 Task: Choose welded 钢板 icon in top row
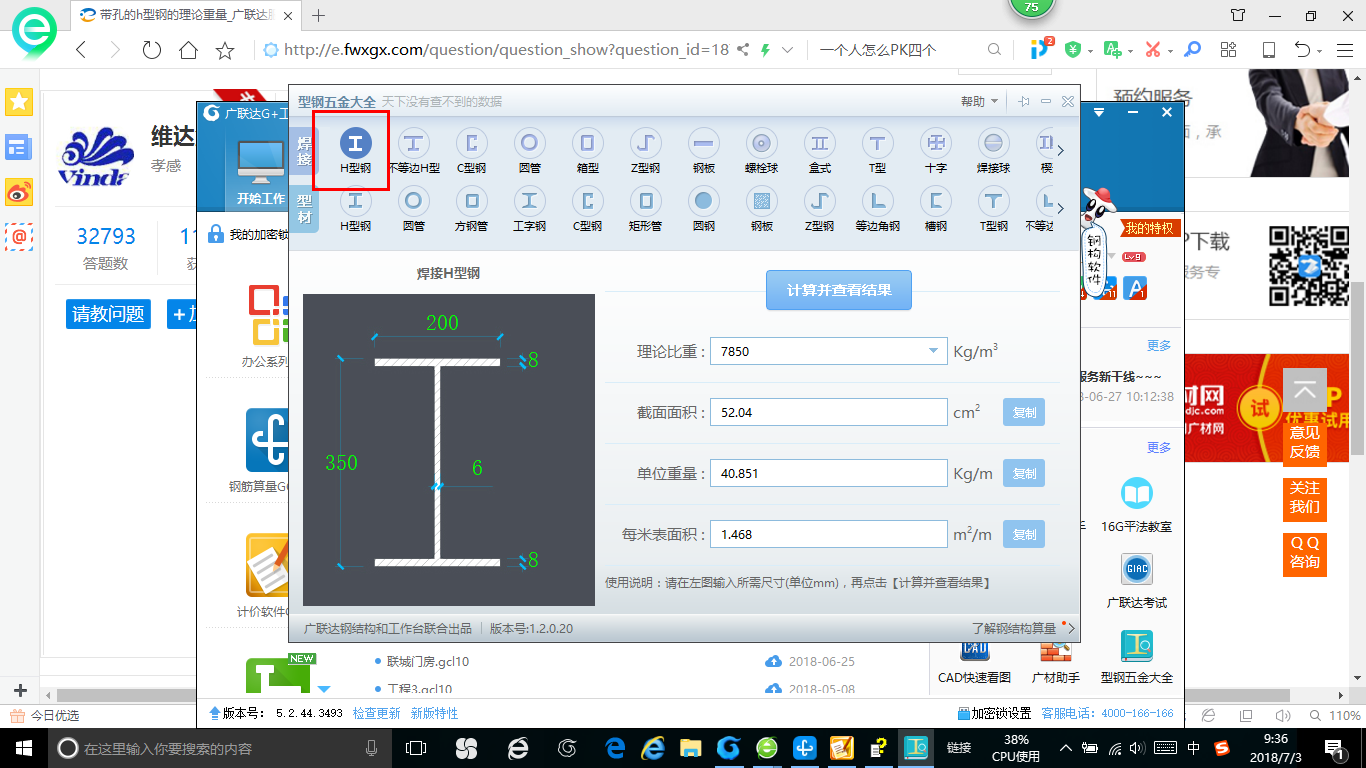pos(703,151)
